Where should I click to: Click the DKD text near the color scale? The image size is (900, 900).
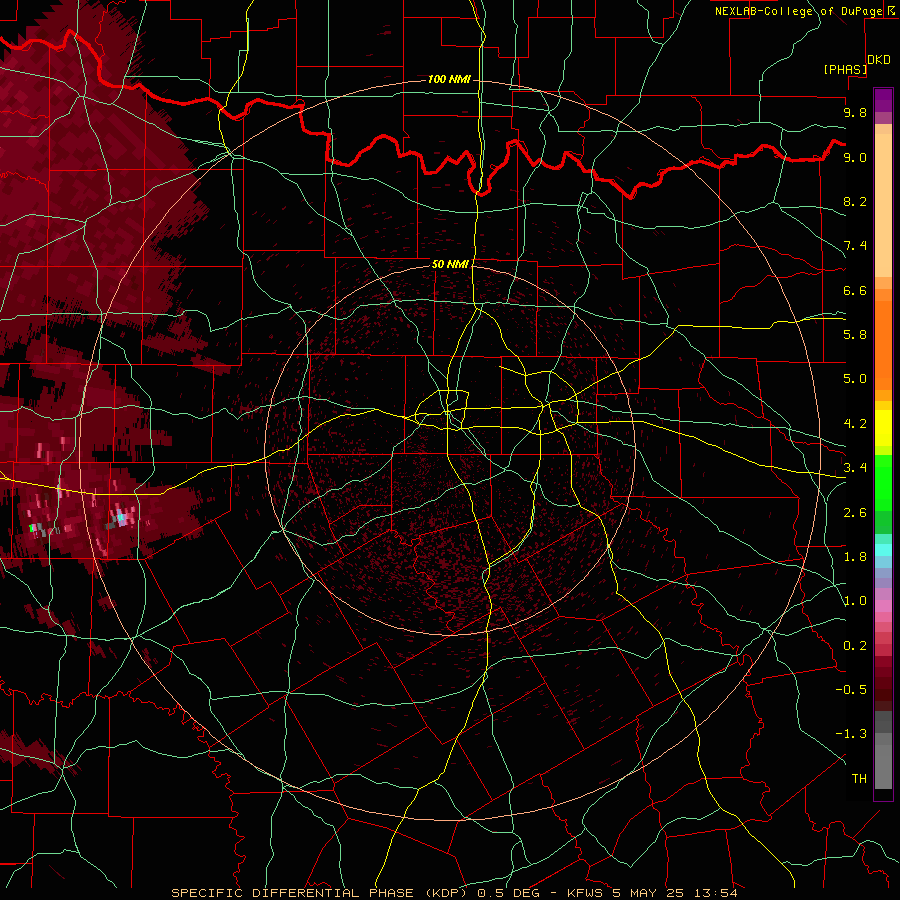click(x=879, y=60)
